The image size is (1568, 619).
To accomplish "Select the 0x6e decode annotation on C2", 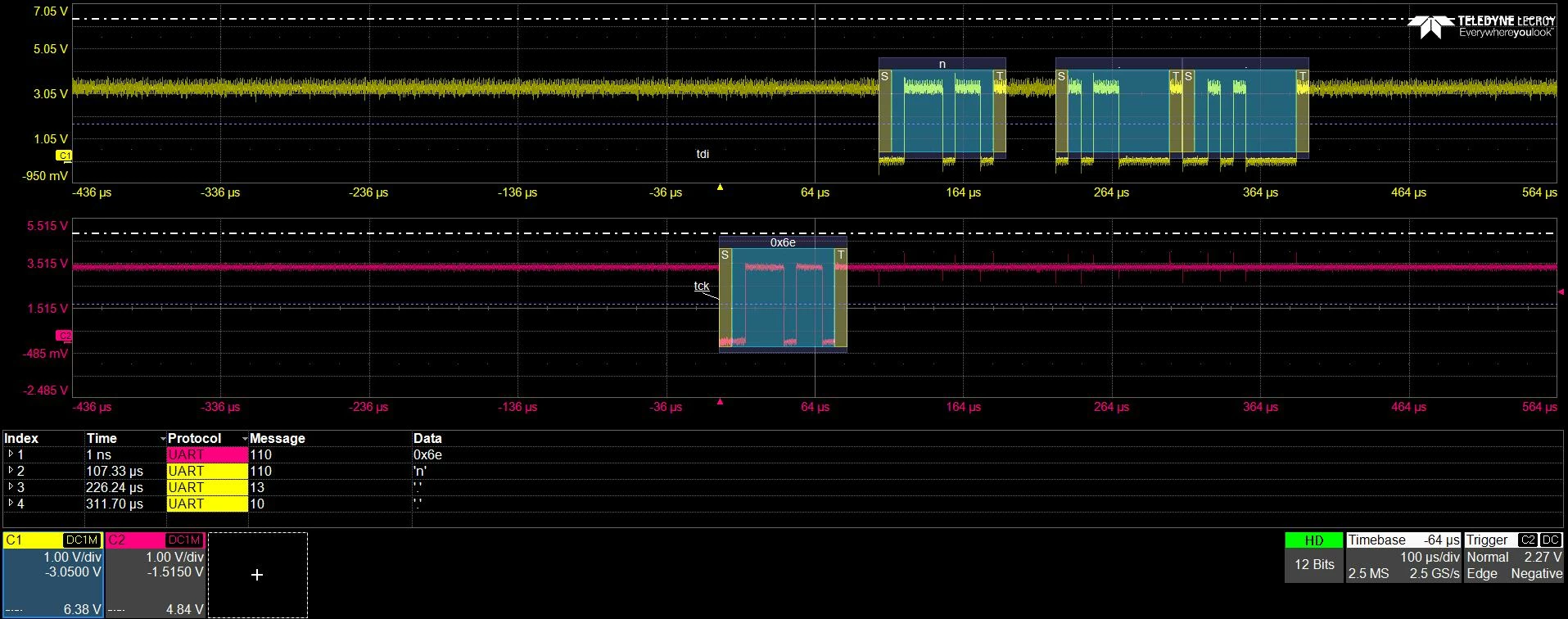I will pyautogui.click(x=783, y=242).
